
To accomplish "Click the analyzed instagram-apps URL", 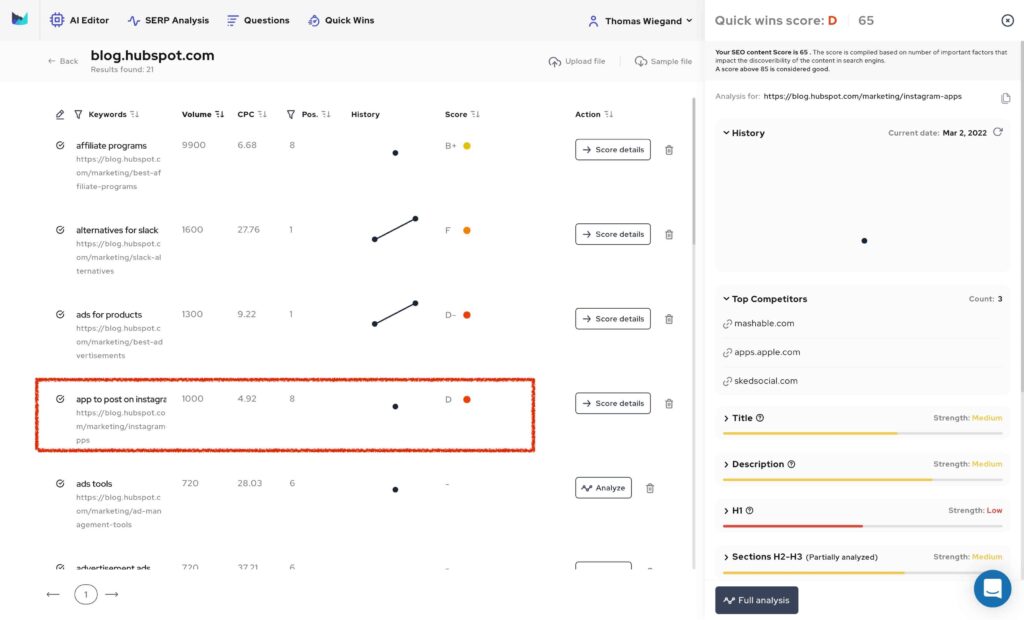I will (862, 96).
